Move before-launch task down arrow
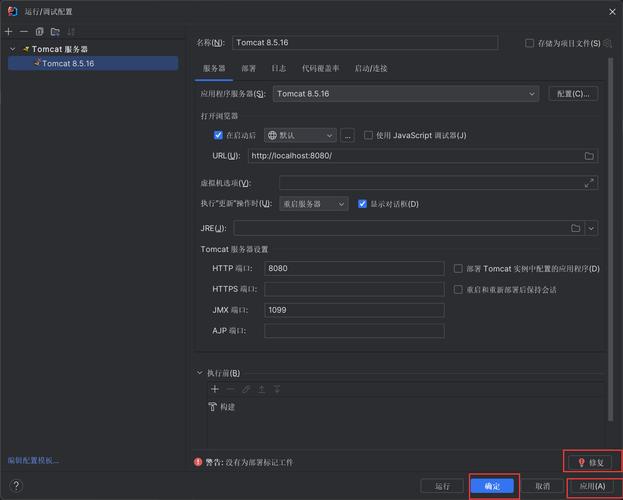Viewport: 623px width, 500px height. tap(277, 389)
